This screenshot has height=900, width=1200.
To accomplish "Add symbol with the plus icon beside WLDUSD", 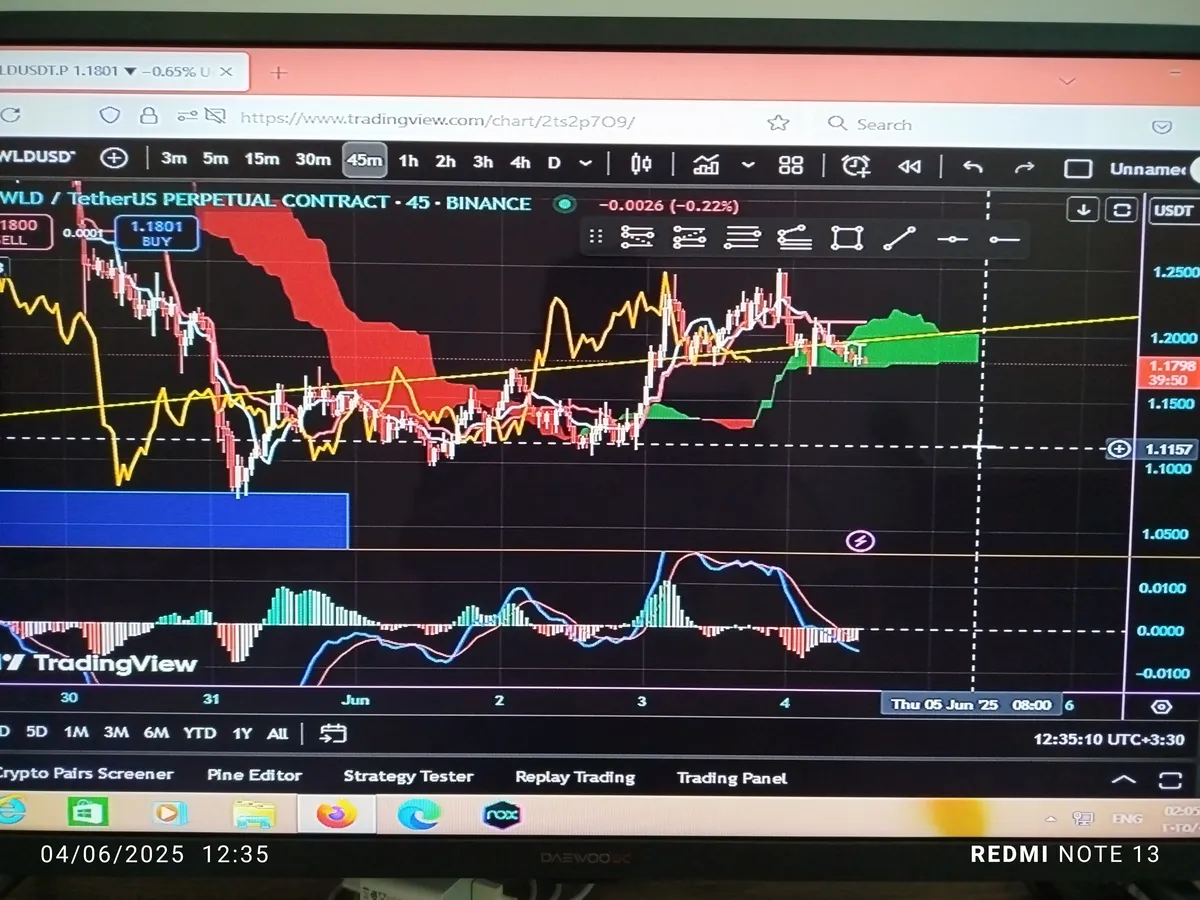I will coord(114,159).
